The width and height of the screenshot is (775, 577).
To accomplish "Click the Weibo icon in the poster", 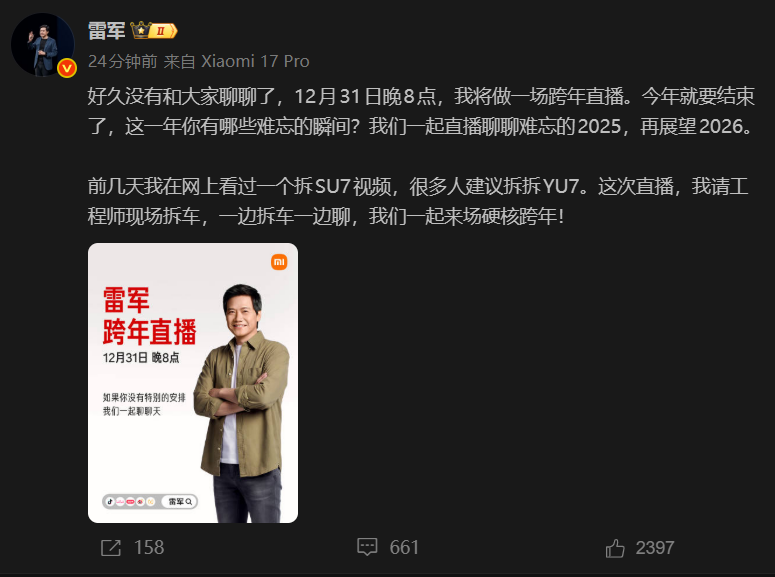I will [x=140, y=502].
